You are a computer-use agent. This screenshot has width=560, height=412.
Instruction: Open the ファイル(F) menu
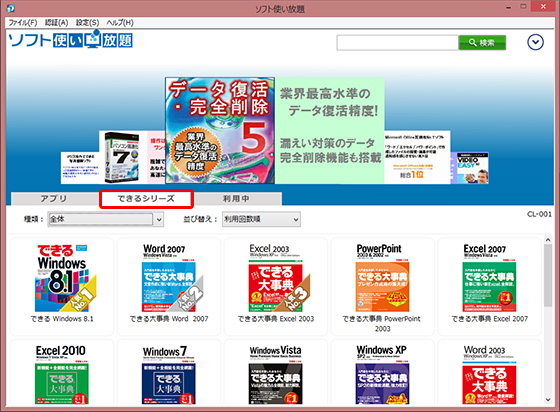23,22
